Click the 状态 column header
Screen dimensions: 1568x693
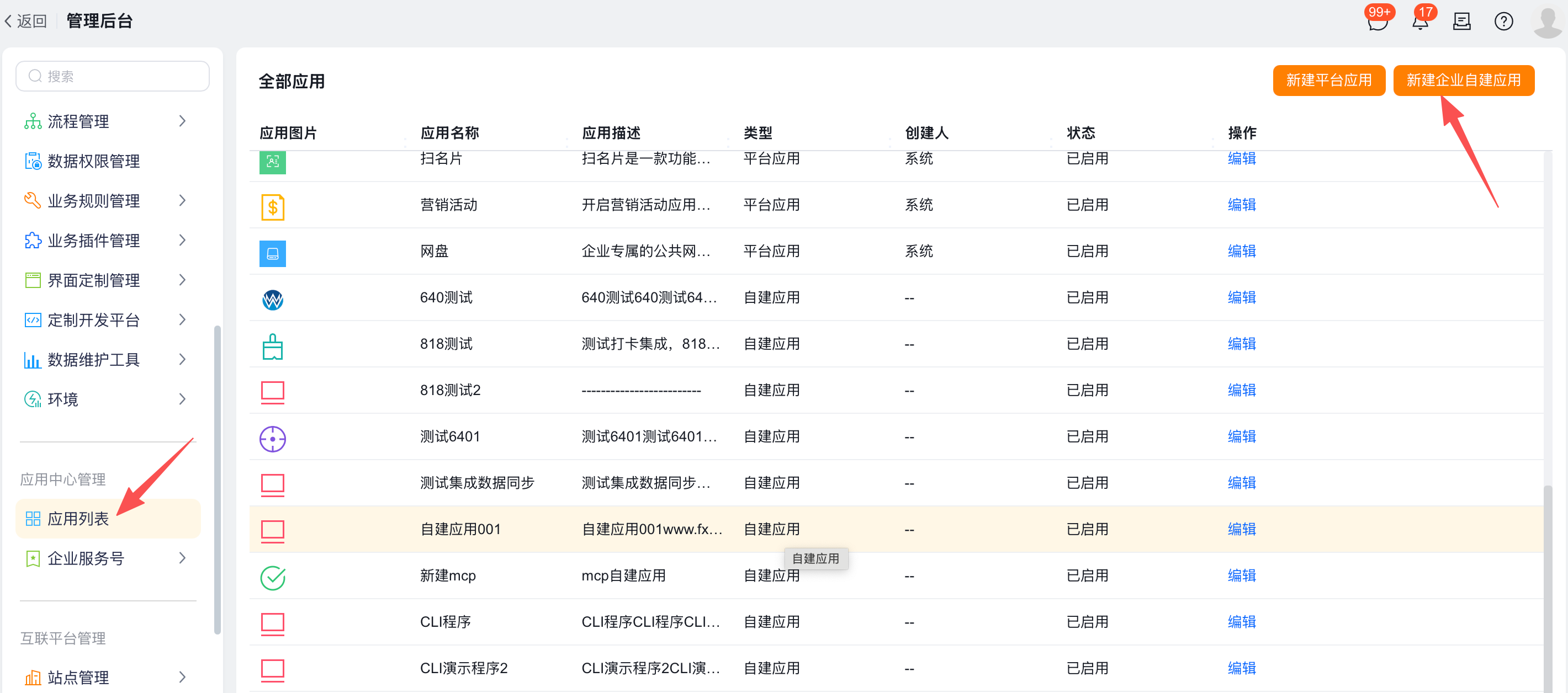(x=1080, y=132)
